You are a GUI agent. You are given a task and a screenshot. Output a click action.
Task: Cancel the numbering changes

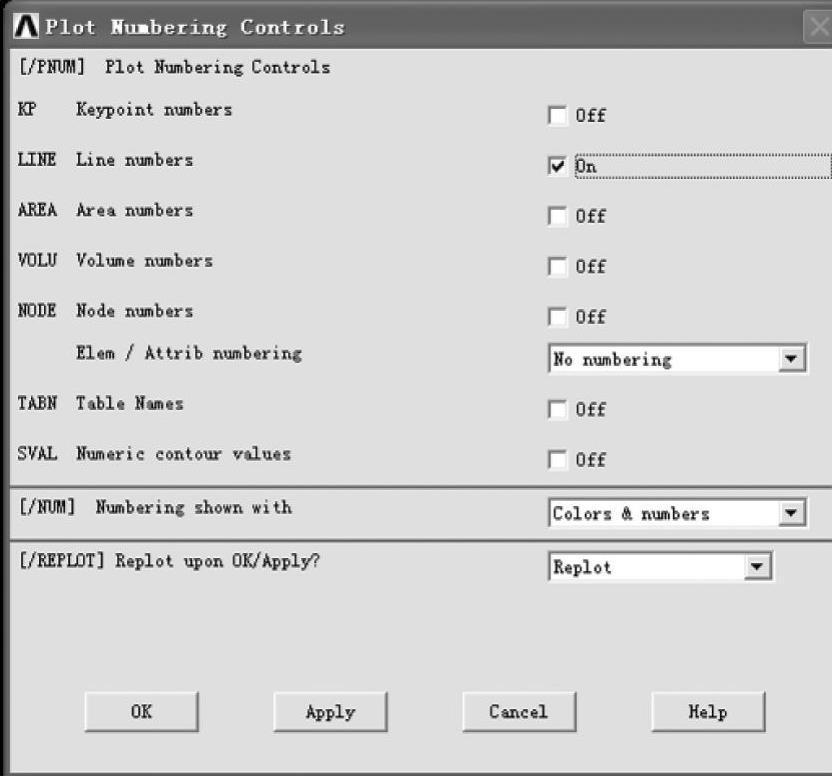(x=518, y=712)
